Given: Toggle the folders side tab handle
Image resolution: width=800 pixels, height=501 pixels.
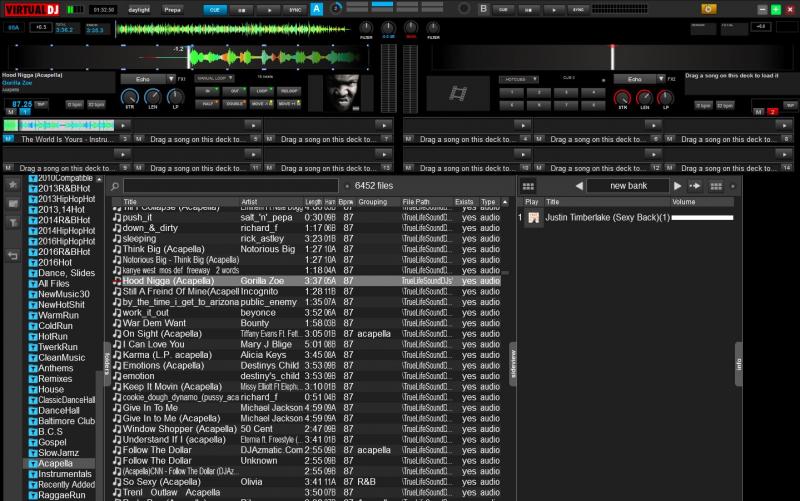Looking at the screenshot, I should (x=107, y=363).
